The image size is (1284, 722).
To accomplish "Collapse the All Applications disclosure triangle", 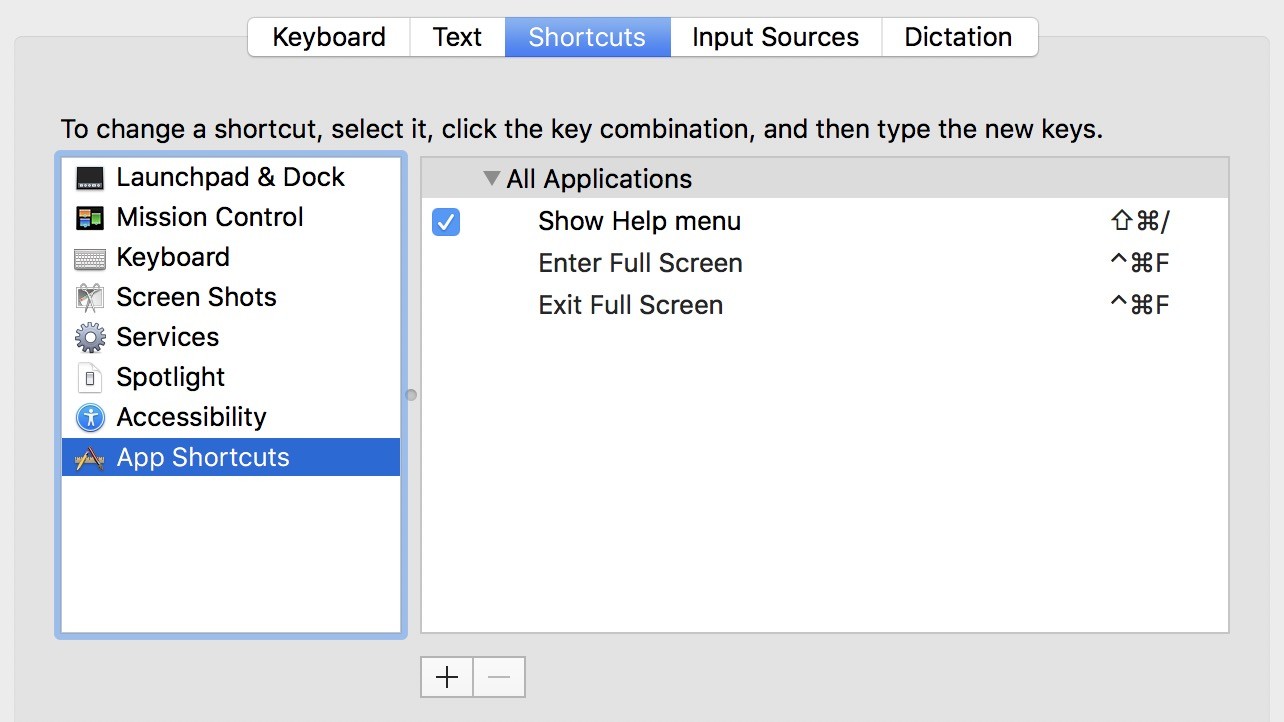I will click(x=491, y=178).
